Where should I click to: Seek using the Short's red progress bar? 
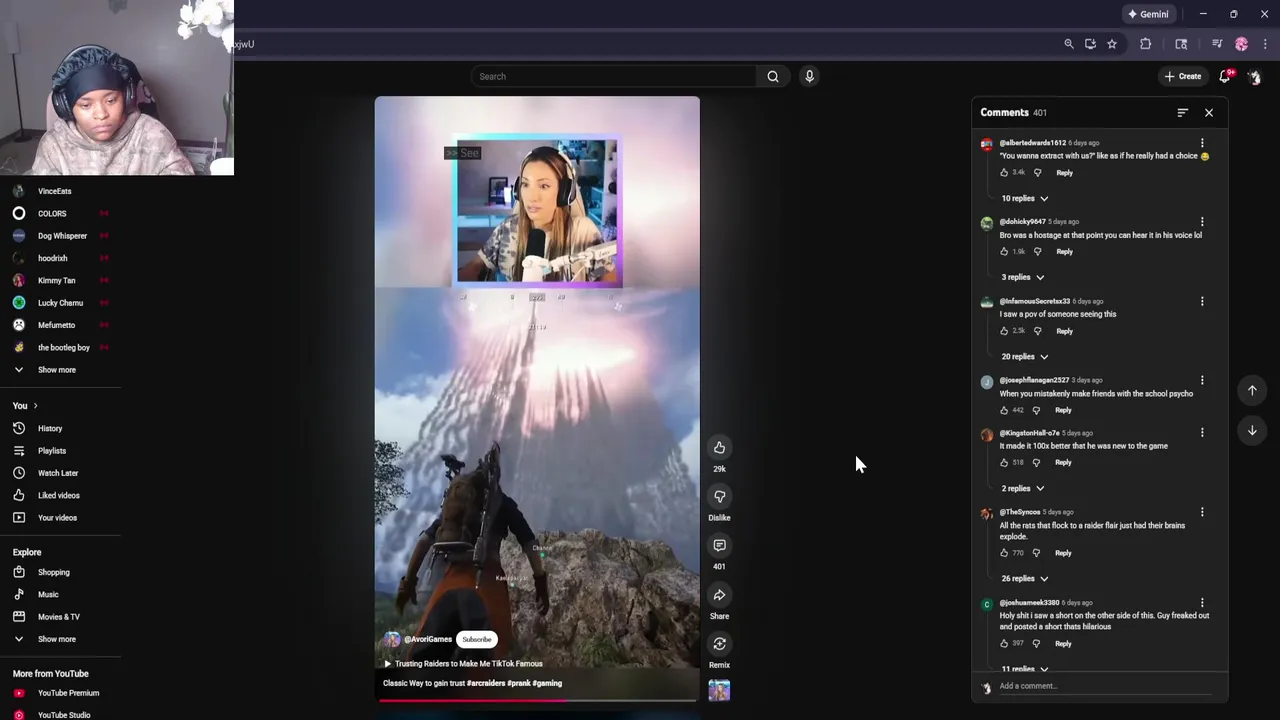pos(537,700)
